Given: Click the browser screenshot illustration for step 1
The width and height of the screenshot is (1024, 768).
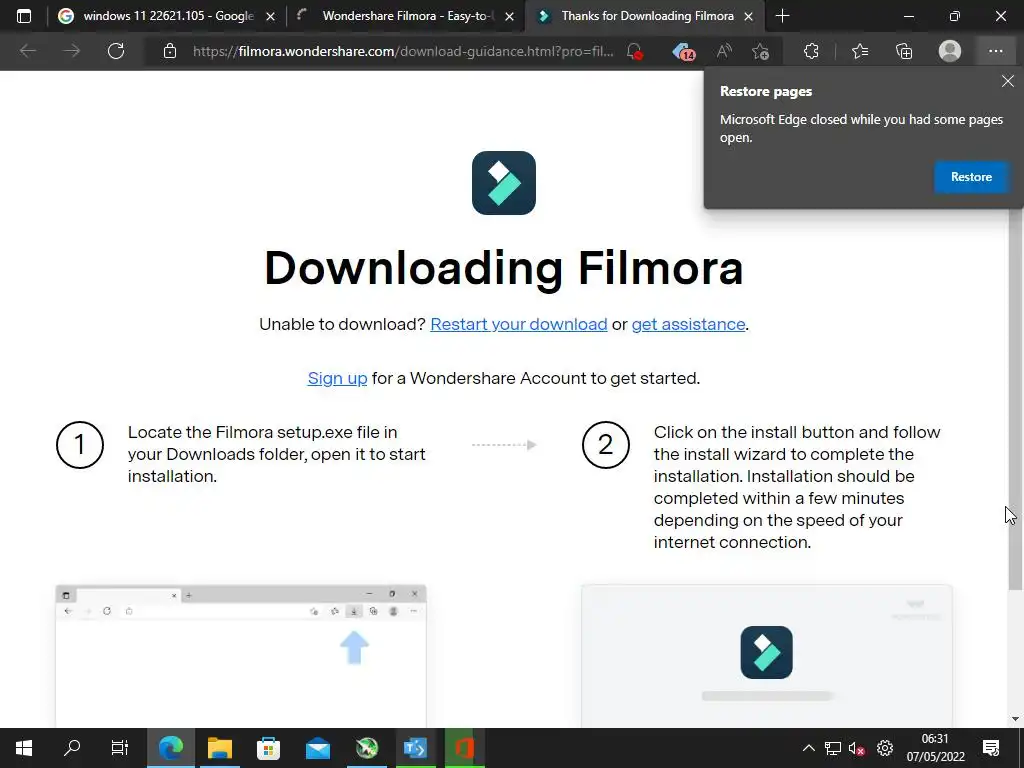Looking at the screenshot, I should pyautogui.click(x=241, y=656).
